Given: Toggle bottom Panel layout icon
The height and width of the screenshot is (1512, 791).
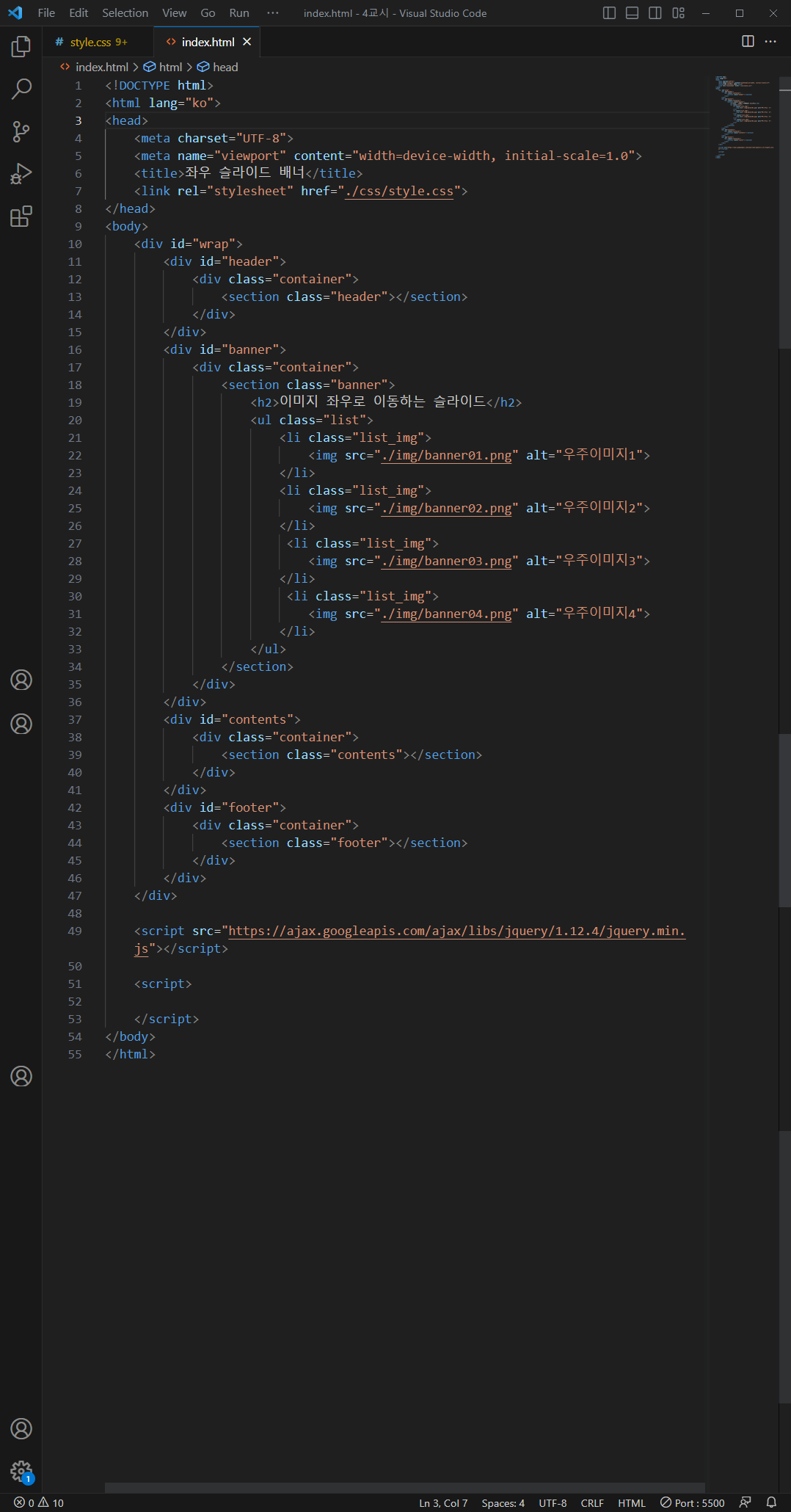Looking at the screenshot, I should pyautogui.click(x=633, y=13).
